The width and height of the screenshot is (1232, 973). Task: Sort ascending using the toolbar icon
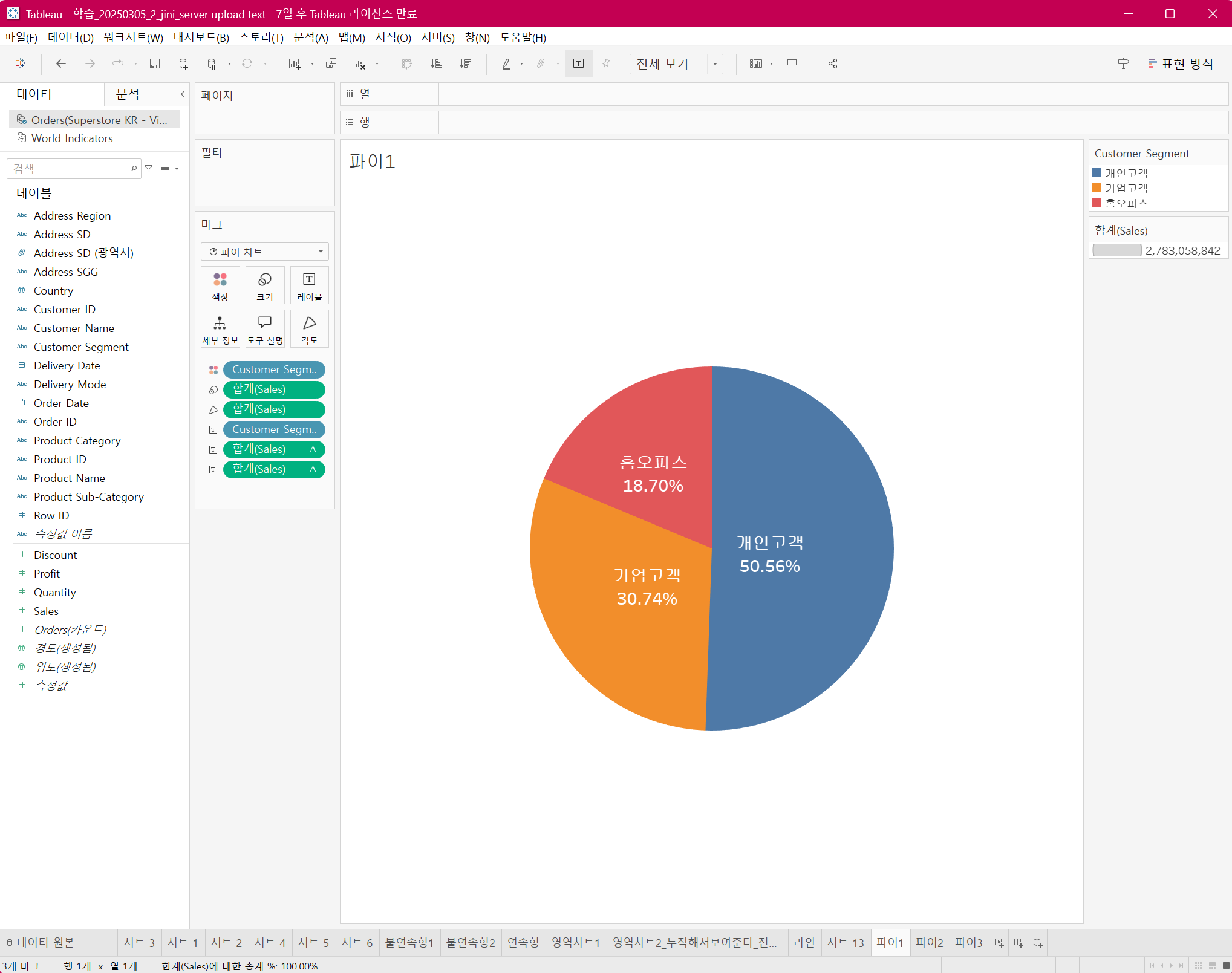(436, 63)
